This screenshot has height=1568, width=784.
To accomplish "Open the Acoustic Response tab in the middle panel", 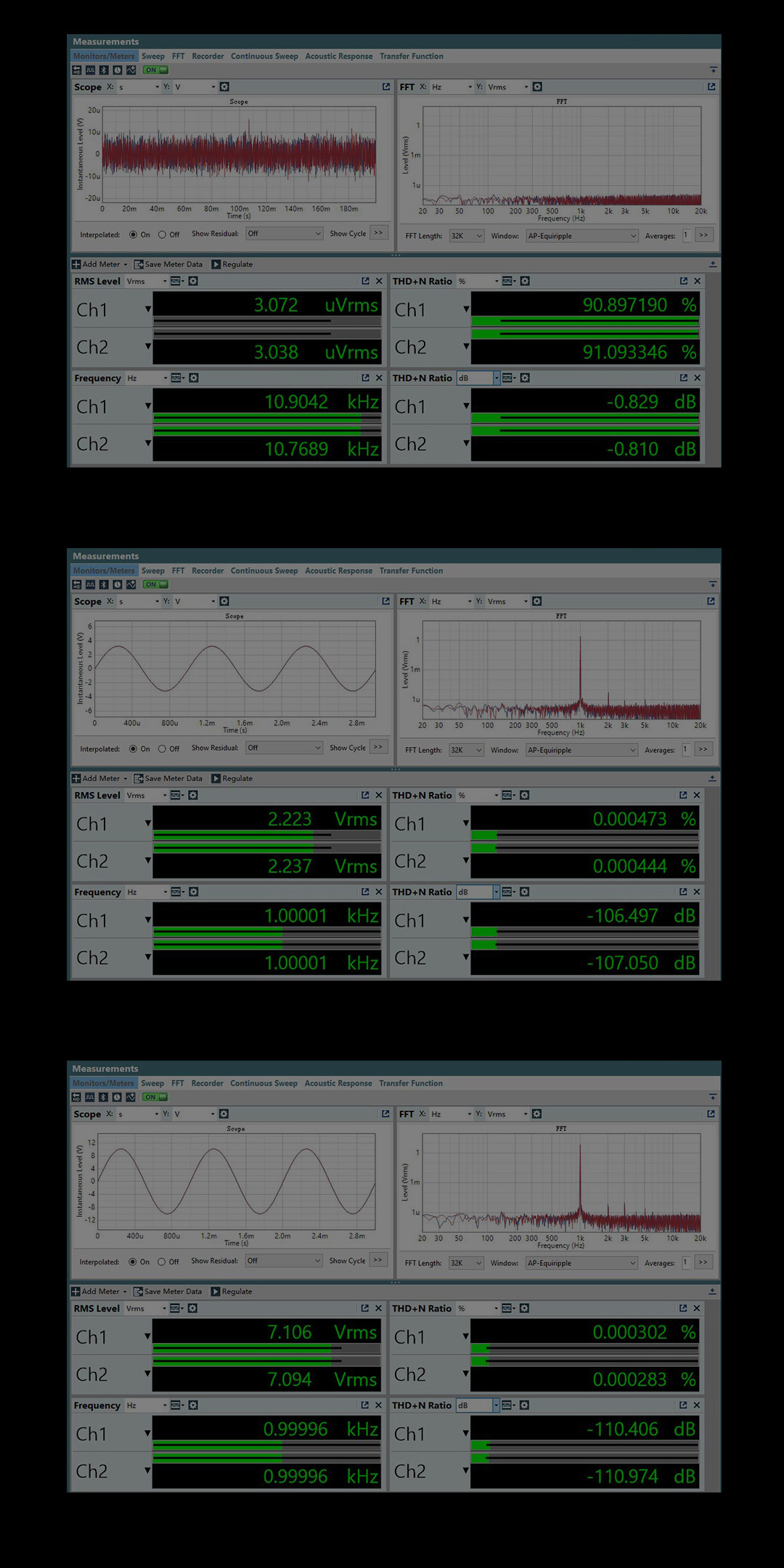I will pos(338,571).
